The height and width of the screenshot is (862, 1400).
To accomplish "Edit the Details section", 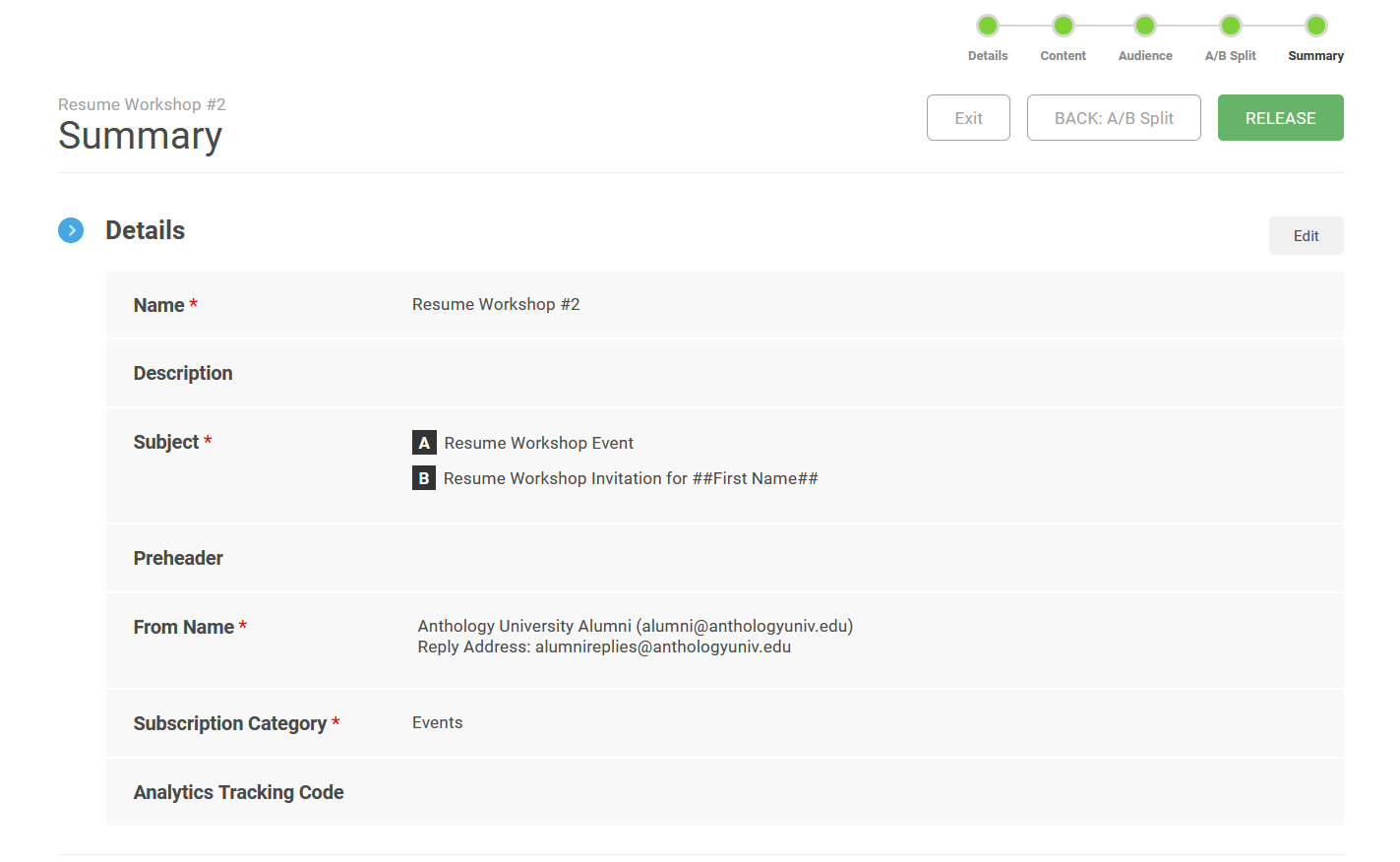I will [x=1306, y=236].
